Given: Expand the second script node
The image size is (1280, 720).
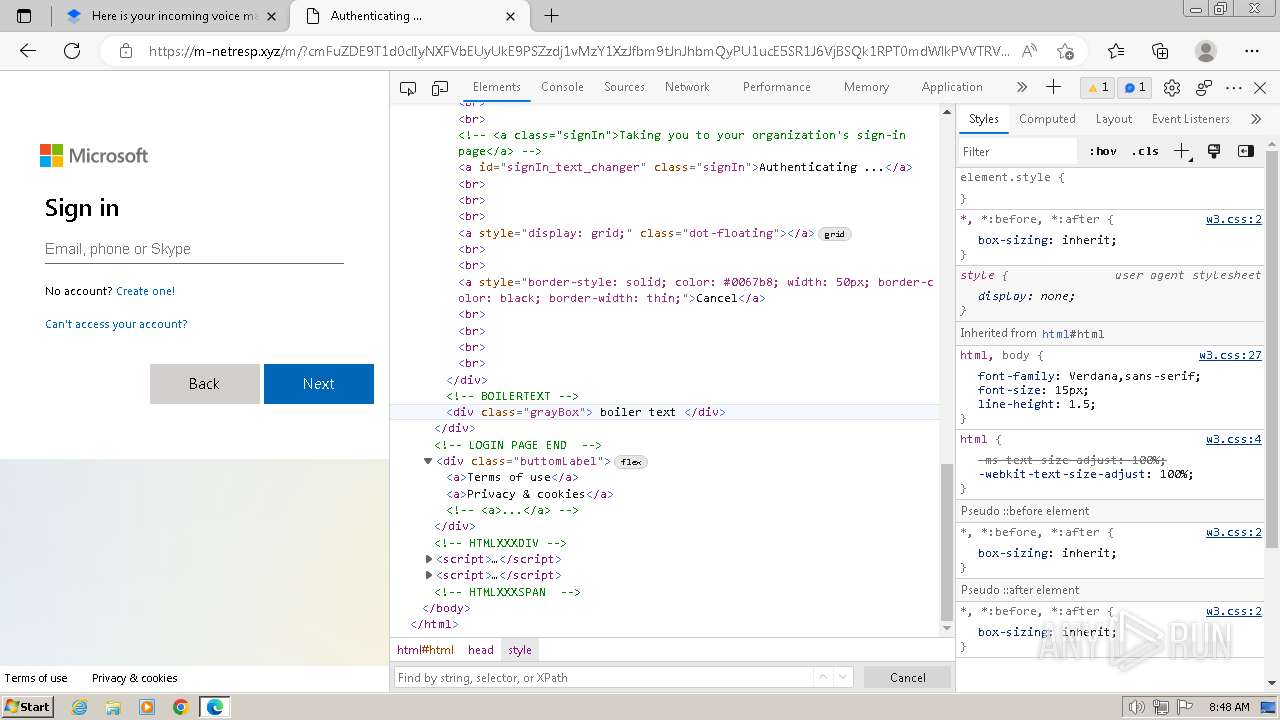Looking at the screenshot, I should [429, 575].
